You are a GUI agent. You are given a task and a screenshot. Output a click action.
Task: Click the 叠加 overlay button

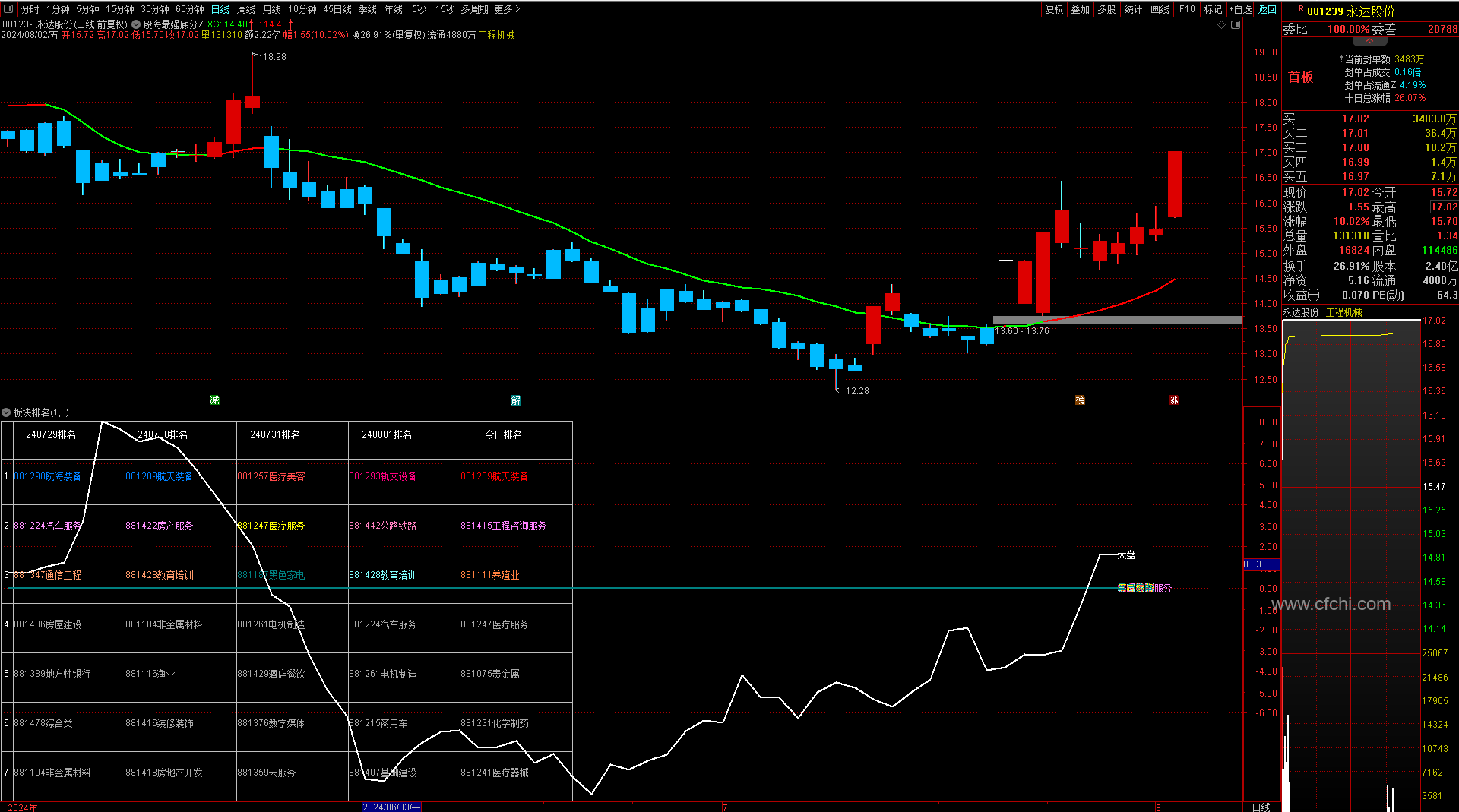(1080, 9)
